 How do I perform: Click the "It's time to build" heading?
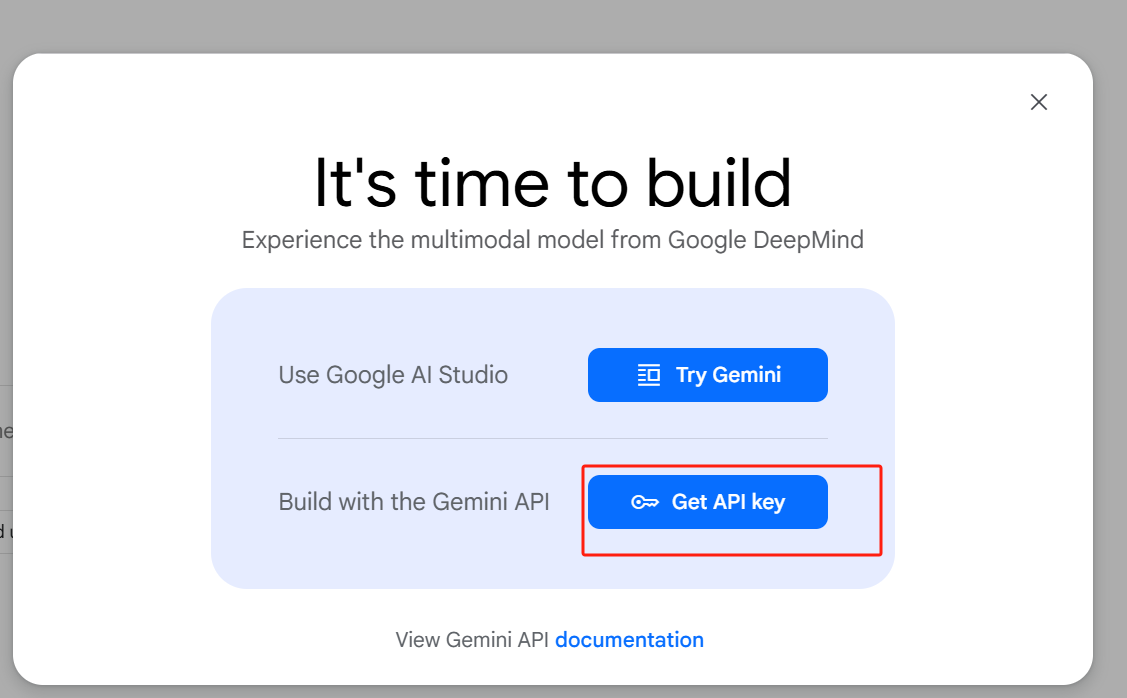tap(552, 184)
